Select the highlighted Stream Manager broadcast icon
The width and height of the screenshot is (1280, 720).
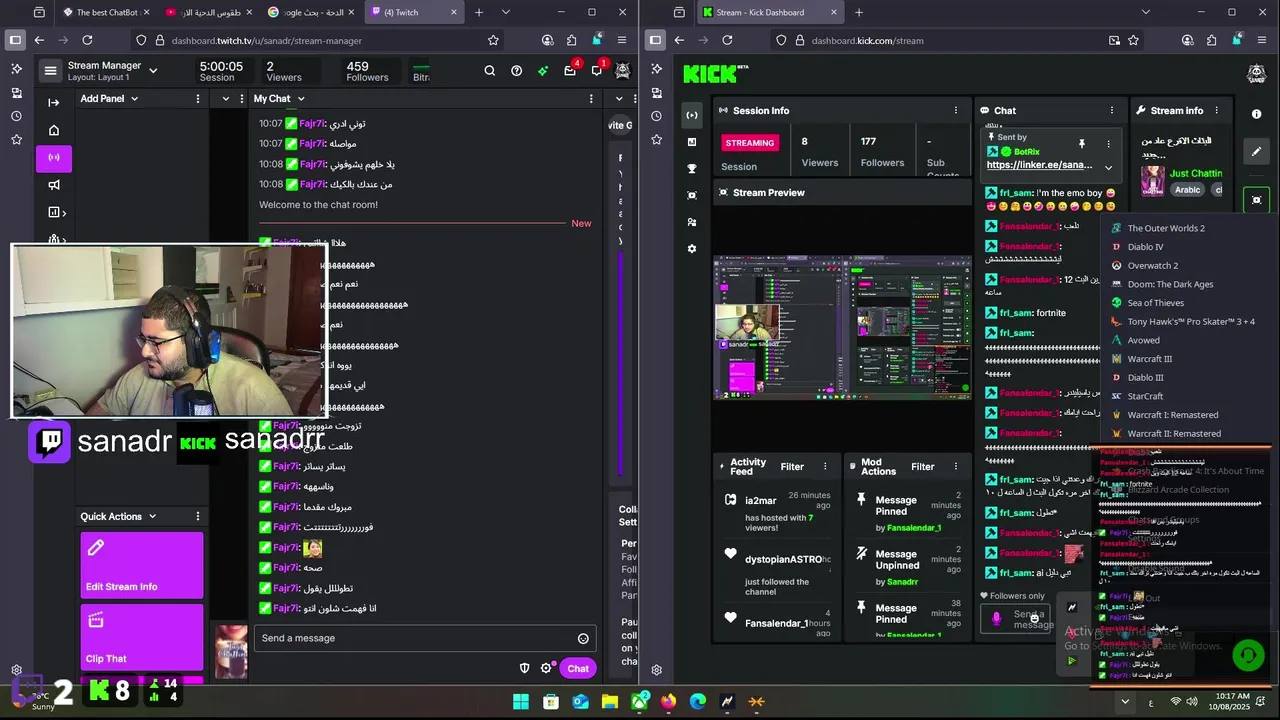54,157
